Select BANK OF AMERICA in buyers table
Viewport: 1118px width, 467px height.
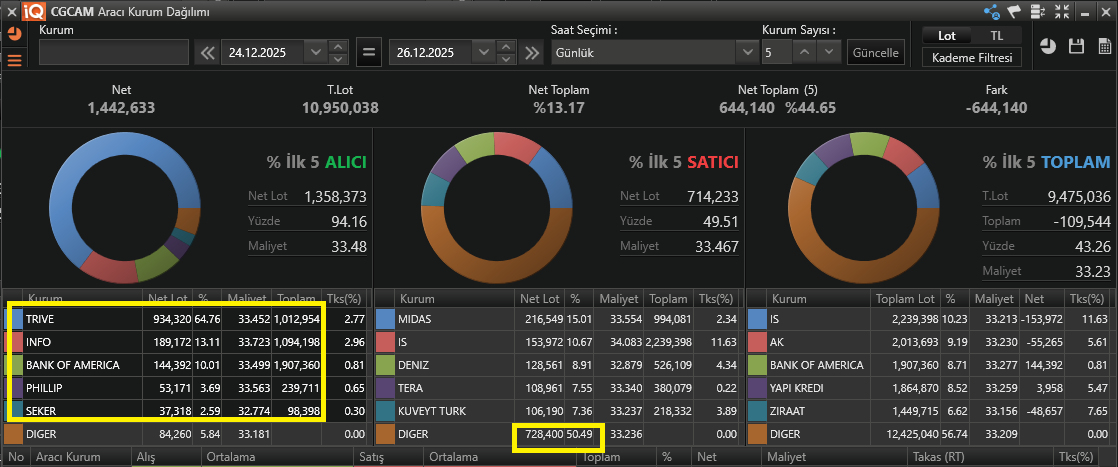coord(184,364)
